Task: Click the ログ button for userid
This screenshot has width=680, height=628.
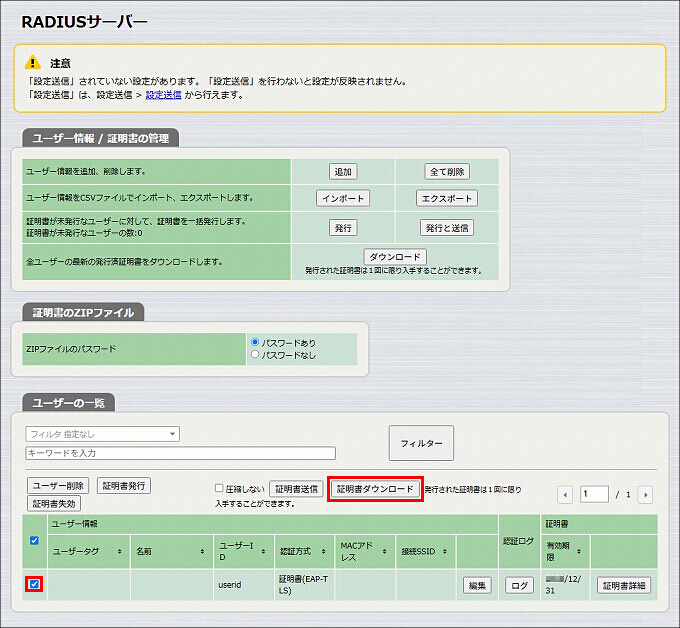Action: coord(520,586)
